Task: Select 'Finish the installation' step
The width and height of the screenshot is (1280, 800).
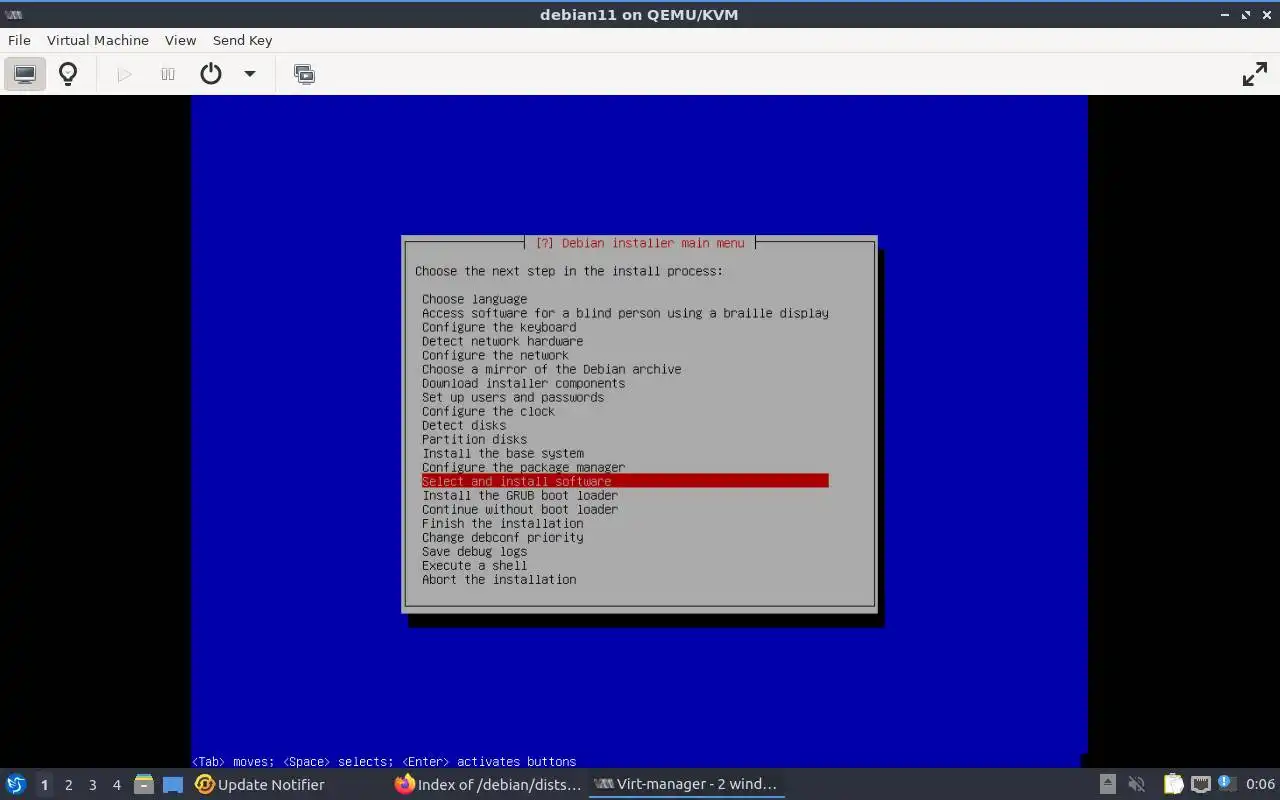Action: tap(502, 523)
